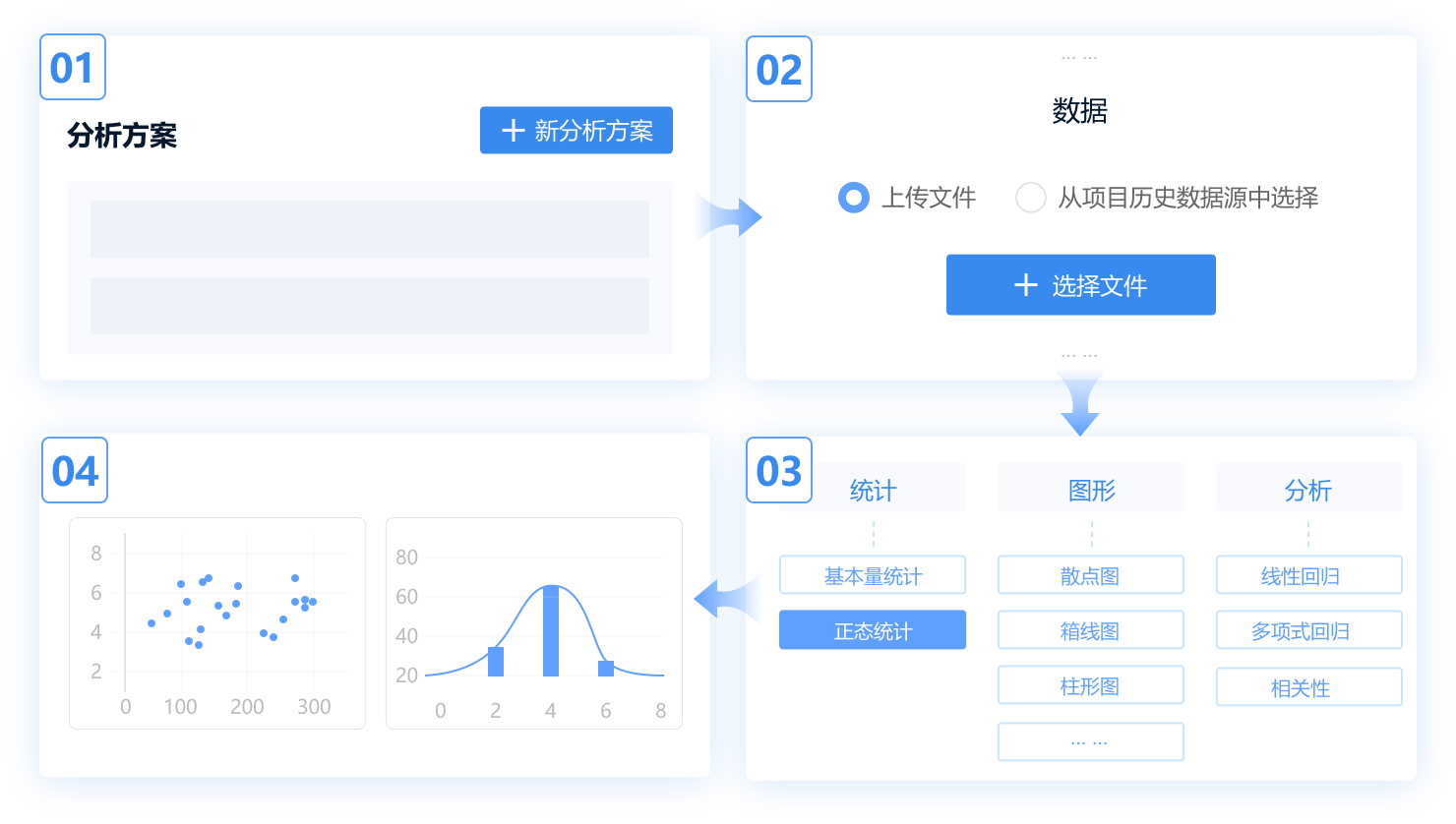
Task: Click the normal distribution chart thumbnail
Action: click(534, 623)
